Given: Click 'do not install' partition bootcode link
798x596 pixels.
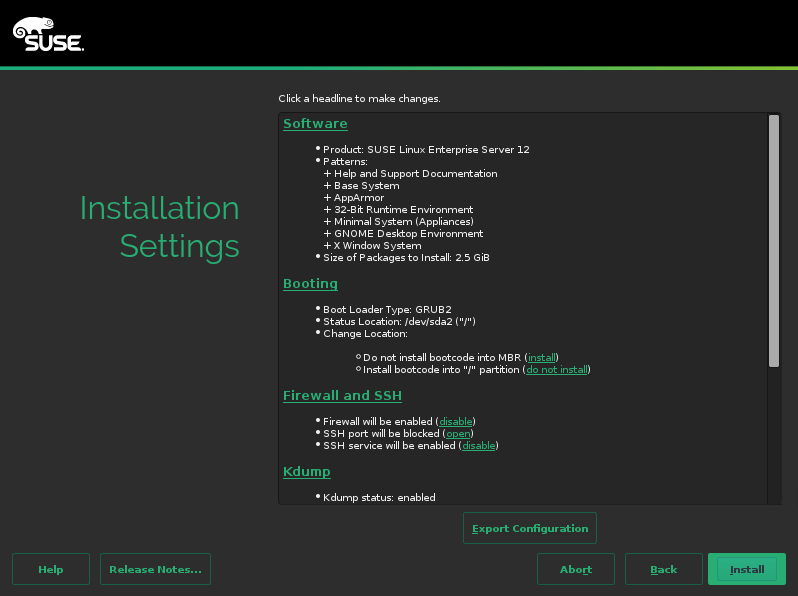Looking at the screenshot, I should [557, 370].
